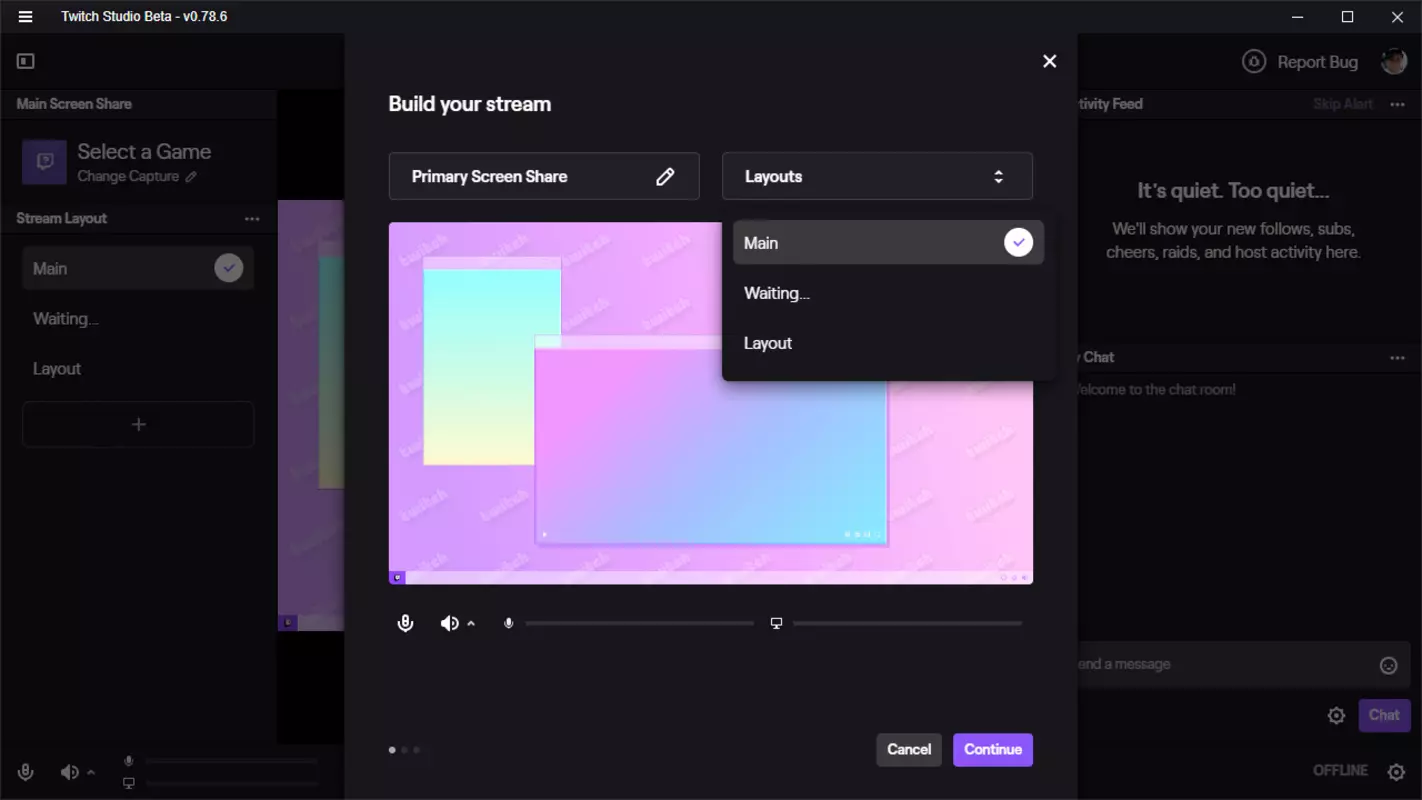The image size is (1422, 800).
Task: Click the stream preview thumbnail
Action: point(711,403)
